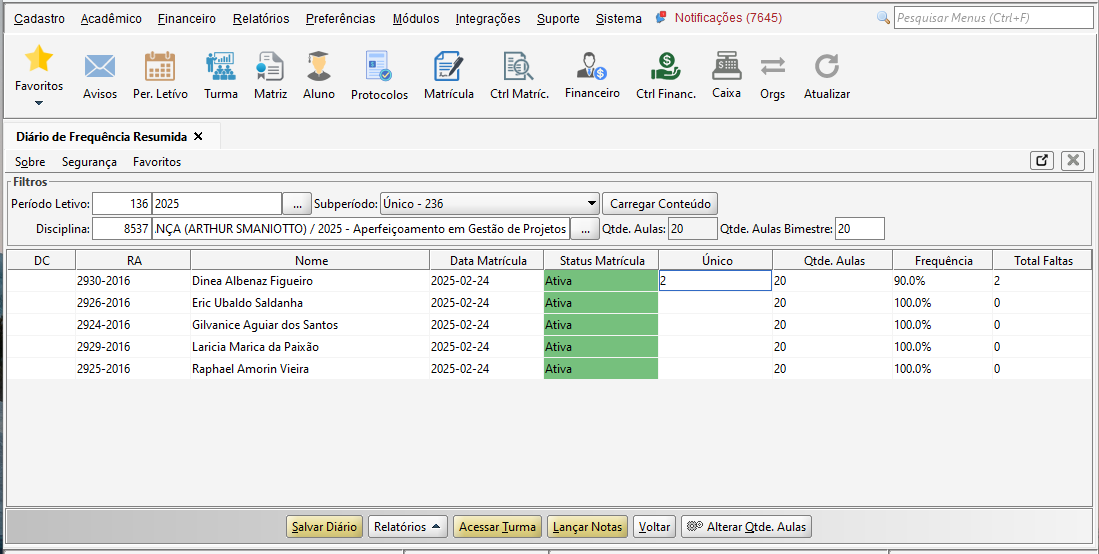The image size is (1099, 554).
Task: Click the Lançar Notas button
Action: click(587, 527)
